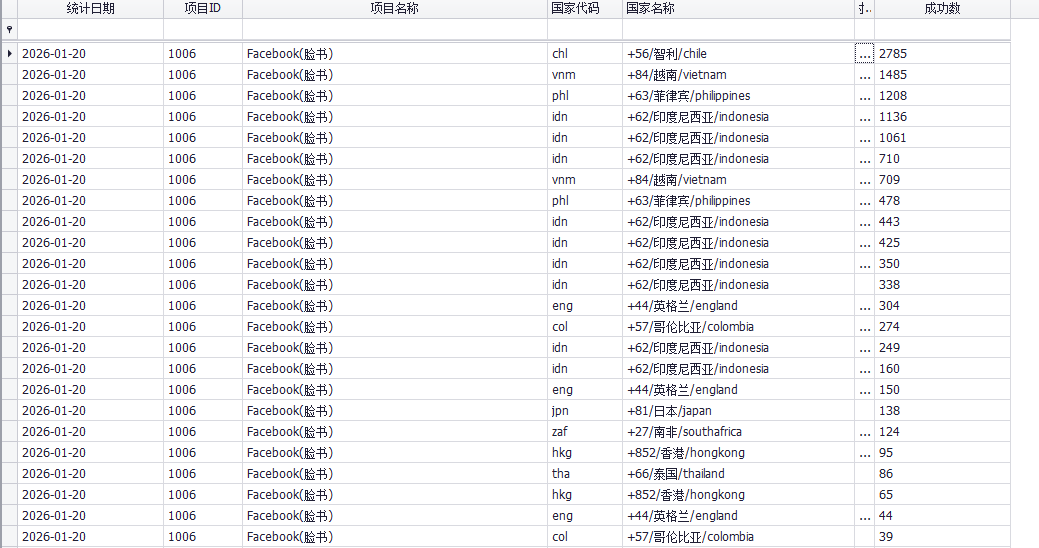Open the ellipsis button in the 44 row
This screenshot has width=1039, height=548.
pos(865,516)
